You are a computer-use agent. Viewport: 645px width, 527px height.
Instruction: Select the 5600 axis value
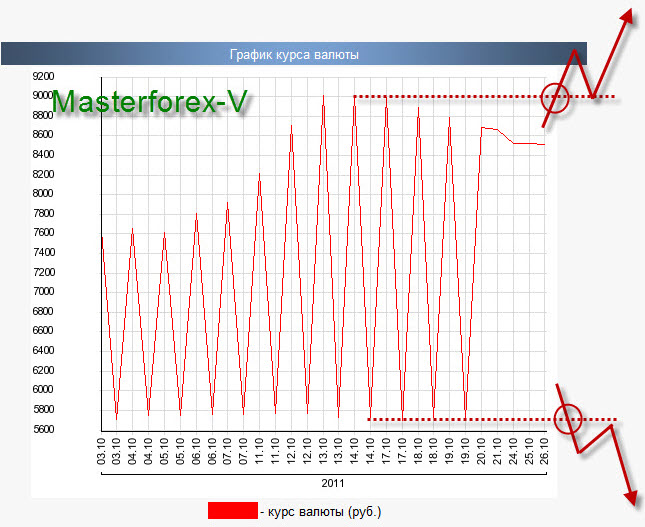(x=43, y=429)
